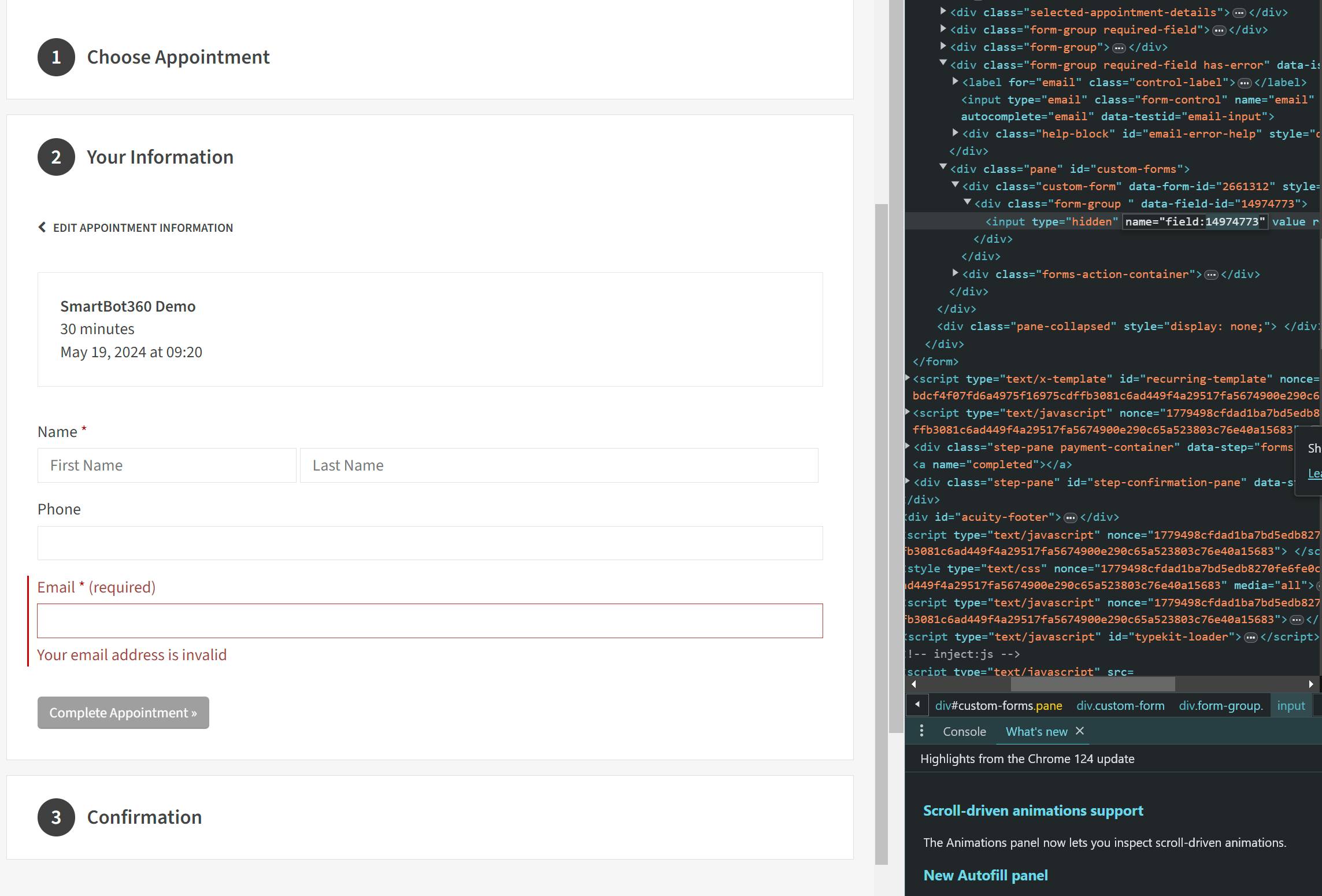Select div#custom-forms.pane in breadcrumb
1322x896 pixels.
pos(998,705)
